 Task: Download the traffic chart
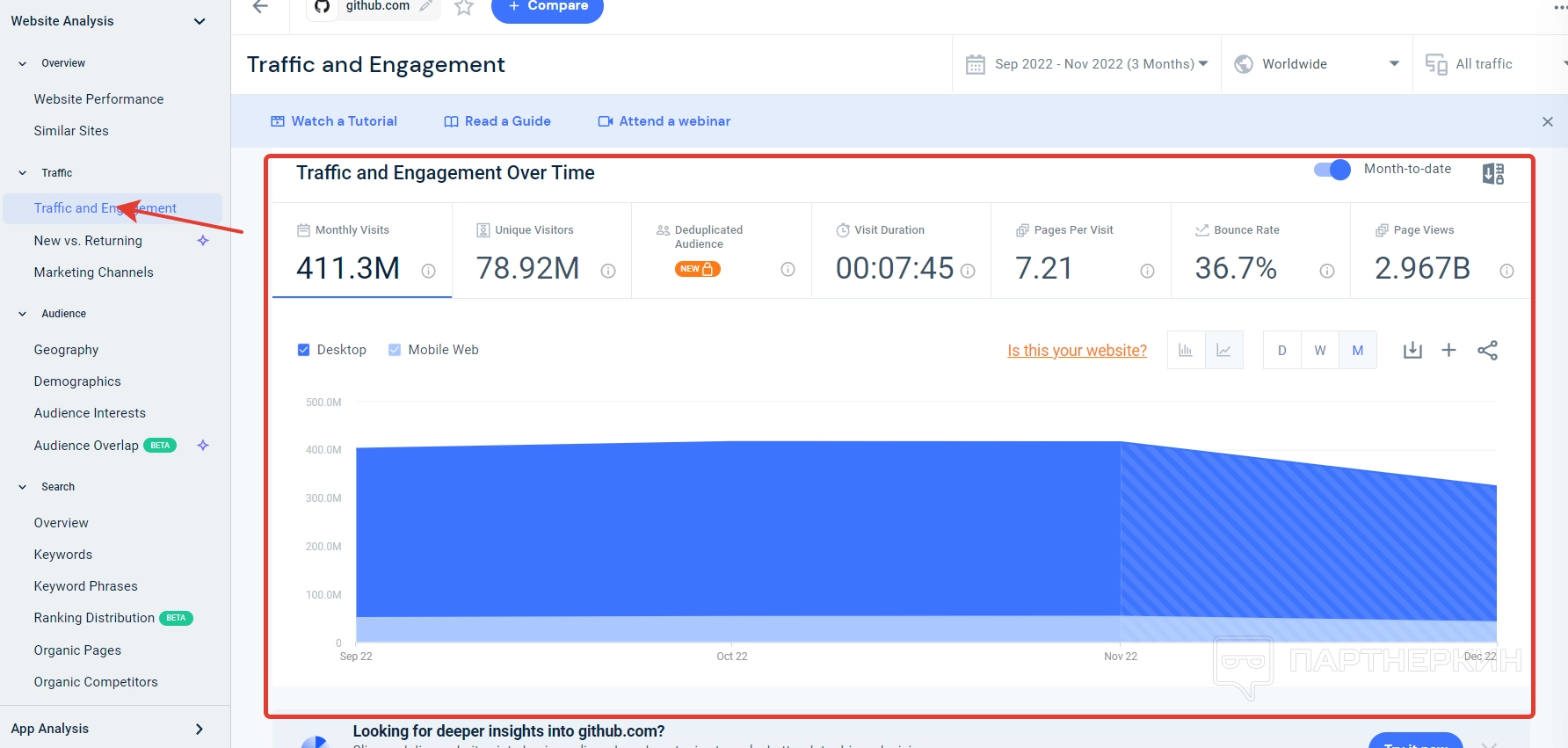coord(1412,350)
